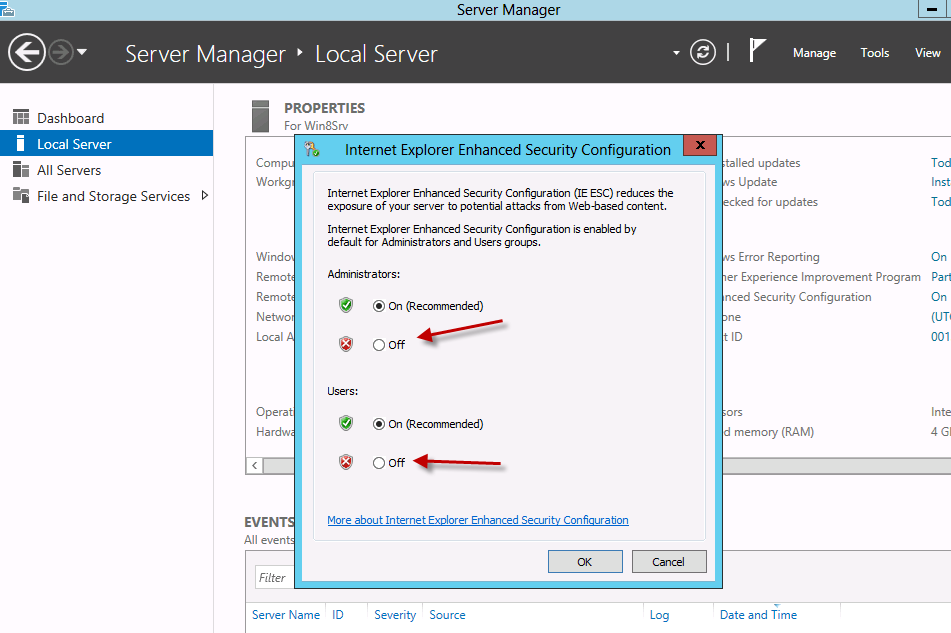Select On (Recommended) for Users

click(379, 424)
